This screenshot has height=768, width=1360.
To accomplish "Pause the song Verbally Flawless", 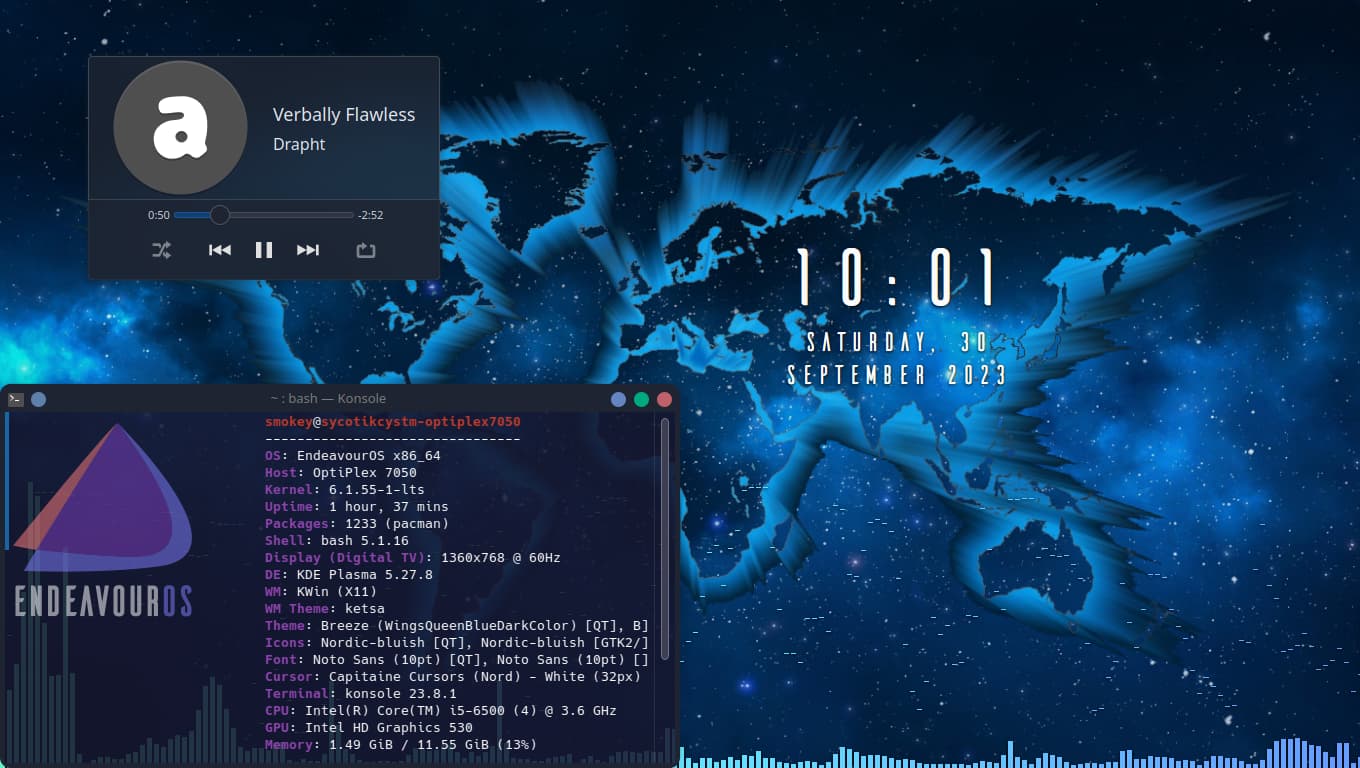I will 264,250.
